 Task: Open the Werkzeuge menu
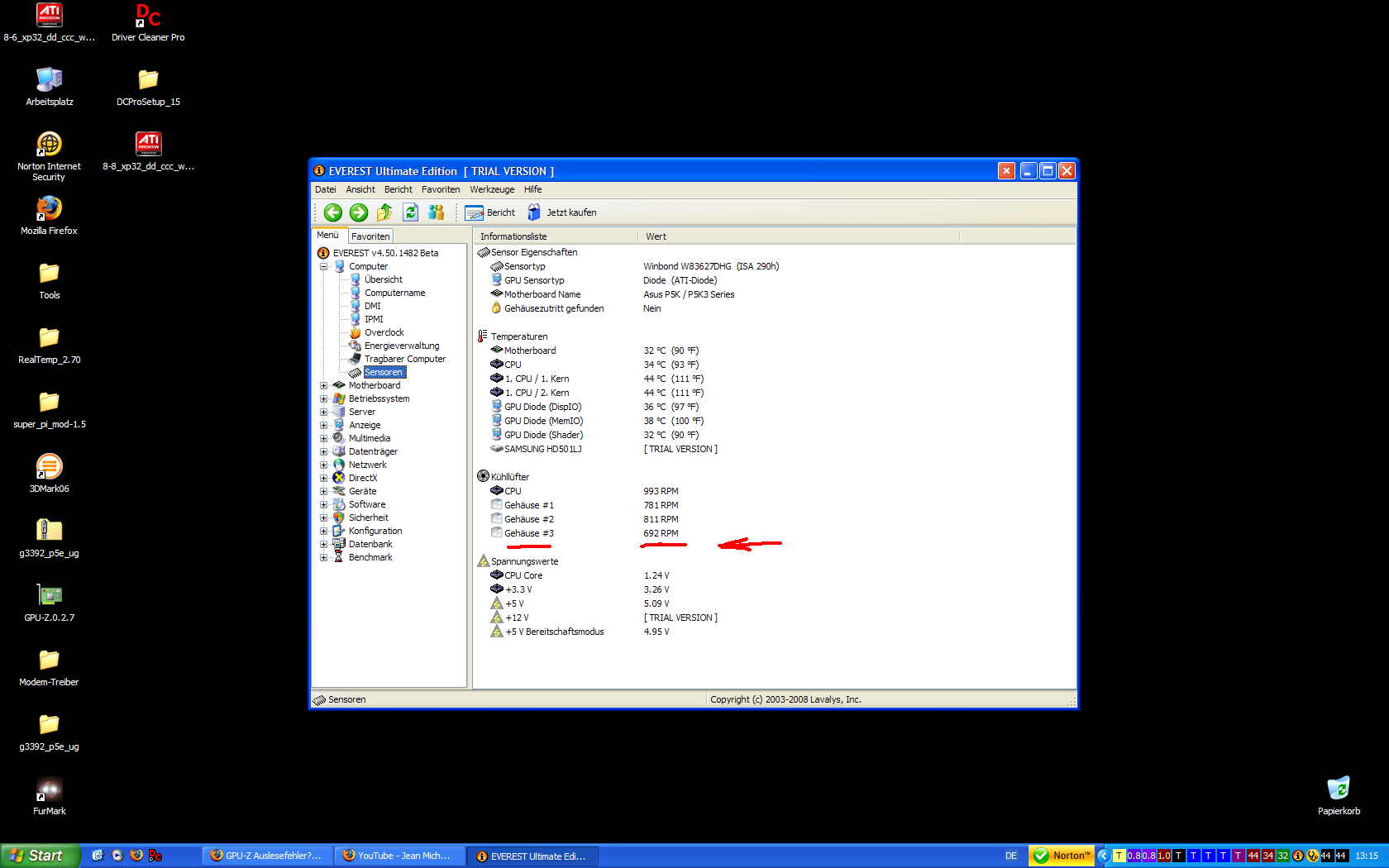492,189
